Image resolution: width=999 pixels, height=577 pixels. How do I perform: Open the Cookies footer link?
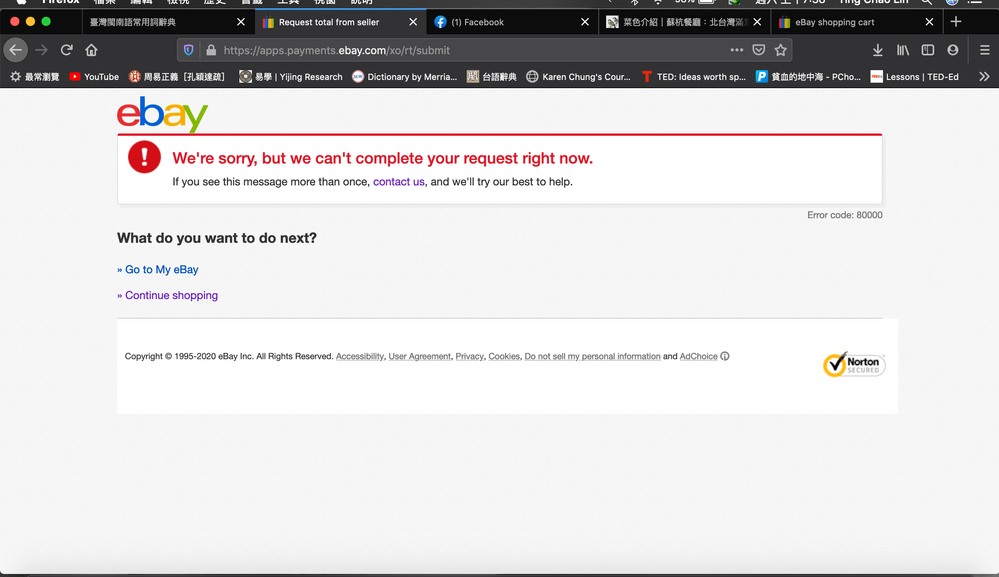[x=504, y=356]
